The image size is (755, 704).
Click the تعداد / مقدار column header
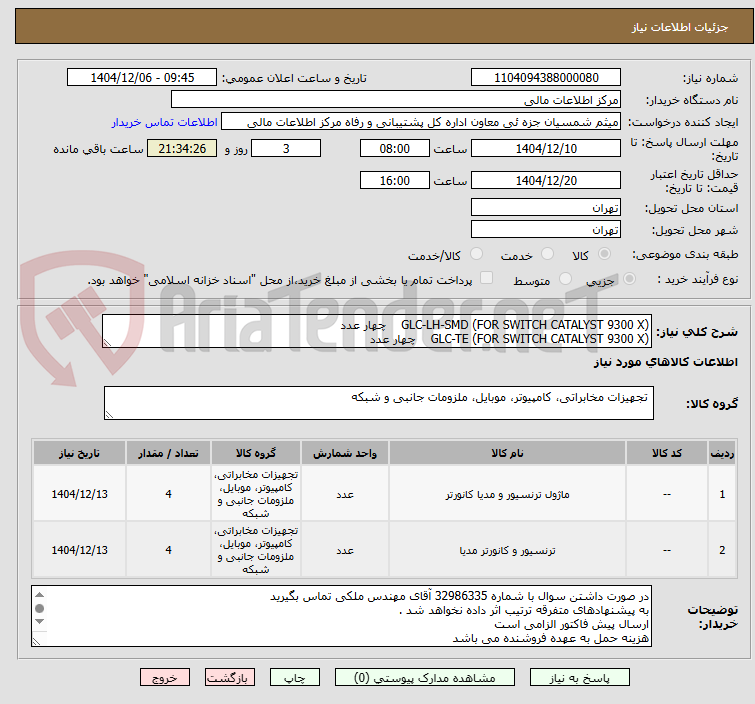pyautogui.click(x=168, y=453)
